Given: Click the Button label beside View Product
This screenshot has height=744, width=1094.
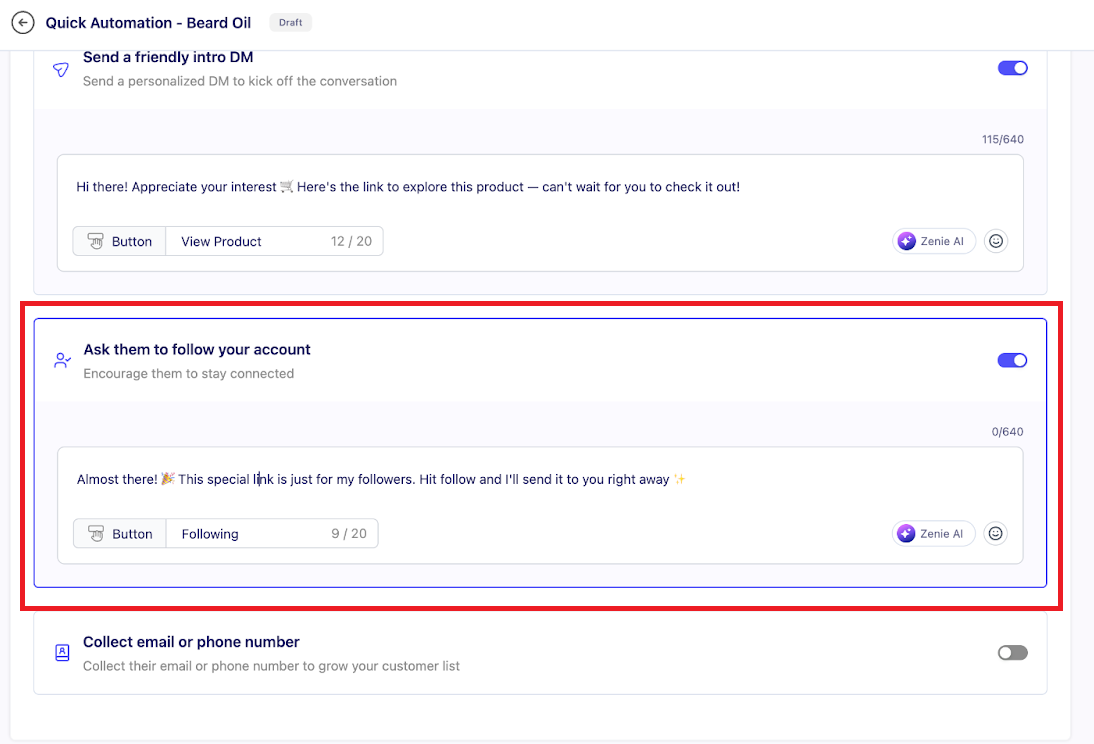Looking at the screenshot, I should [x=119, y=241].
